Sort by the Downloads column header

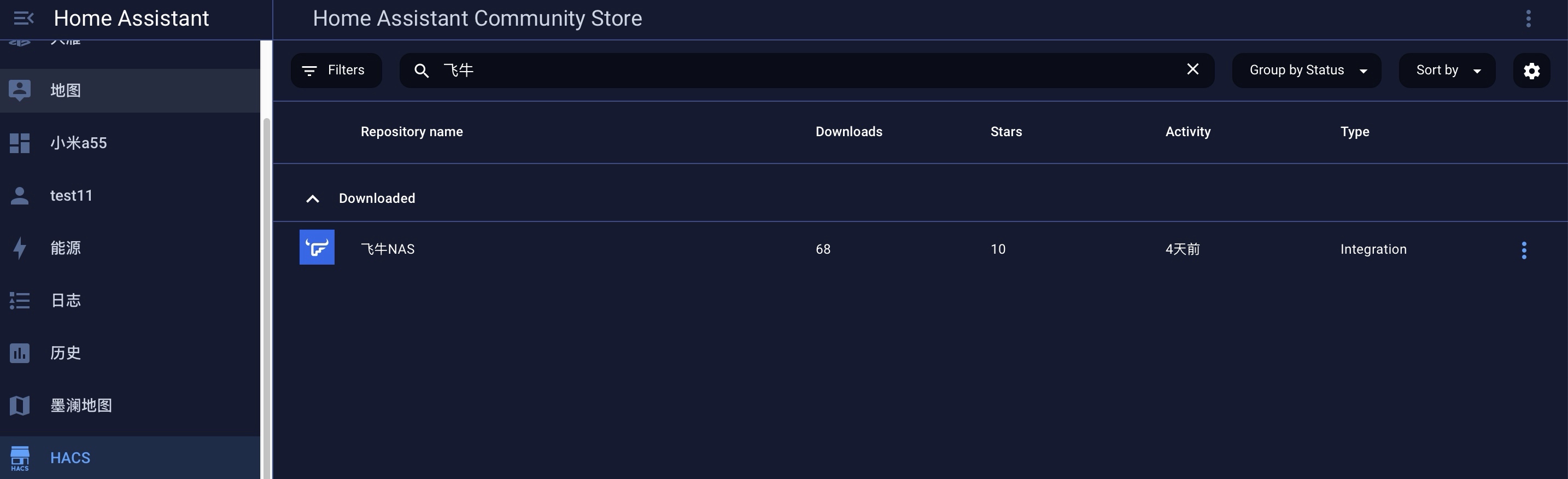(849, 132)
